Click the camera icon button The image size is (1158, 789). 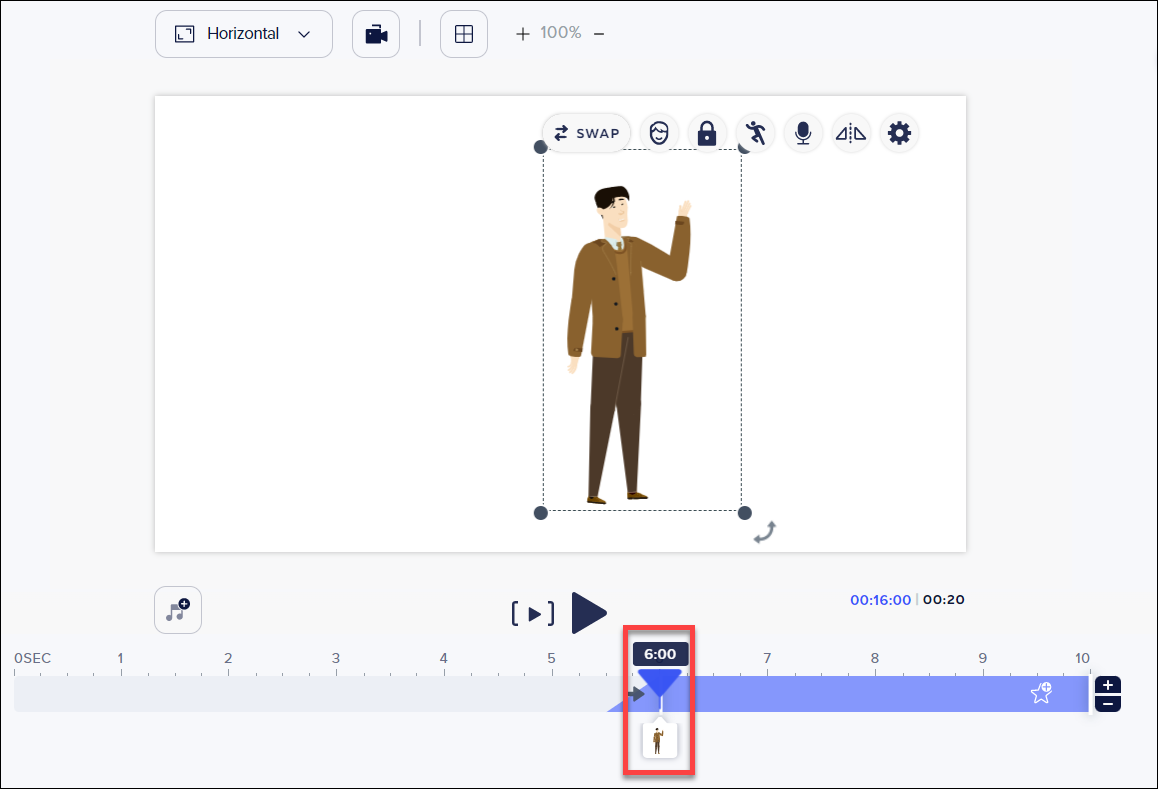point(376,34)
